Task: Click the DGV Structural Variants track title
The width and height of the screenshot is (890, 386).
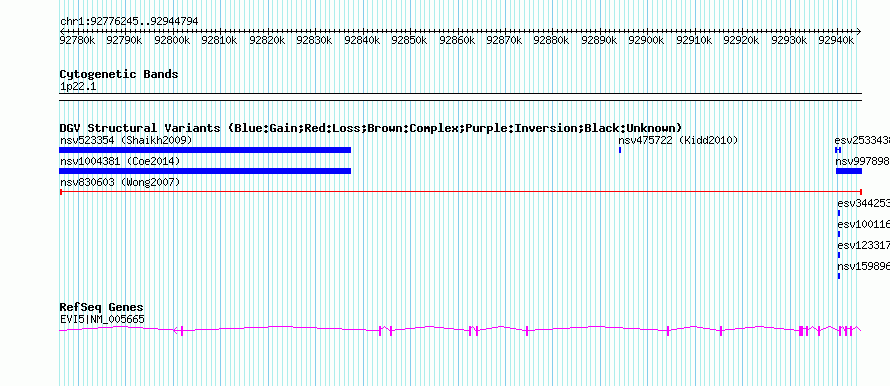Action: coord(371,128)
